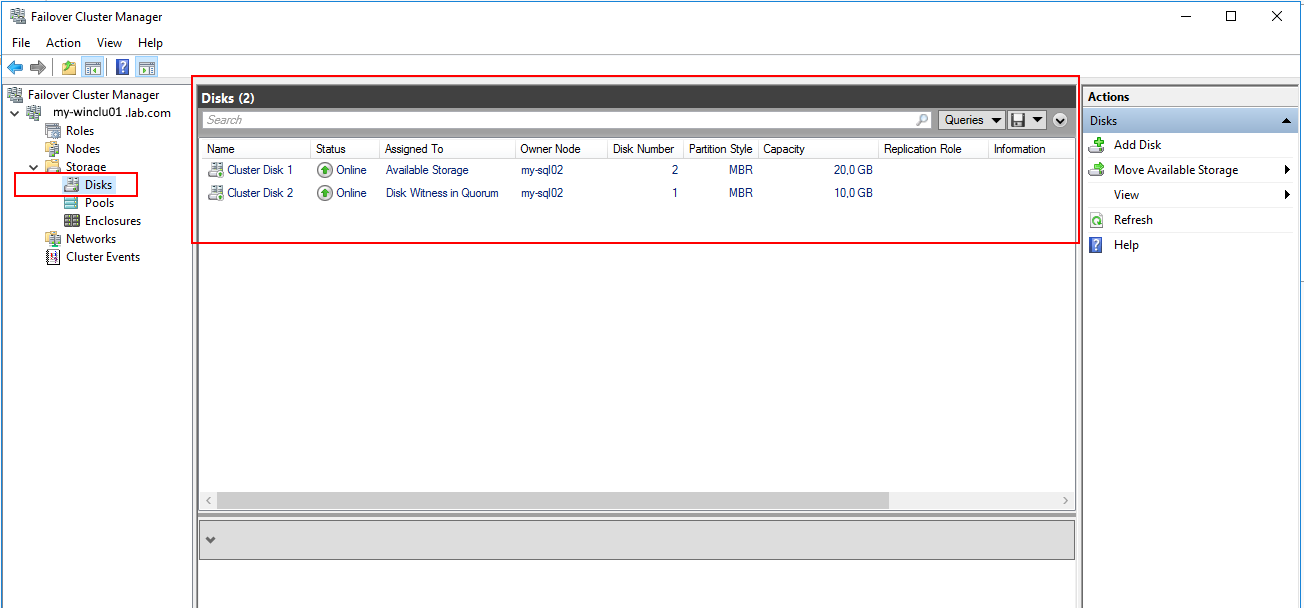
Task: Click the save query floppy icon
Action: (x=1018, y=120)
